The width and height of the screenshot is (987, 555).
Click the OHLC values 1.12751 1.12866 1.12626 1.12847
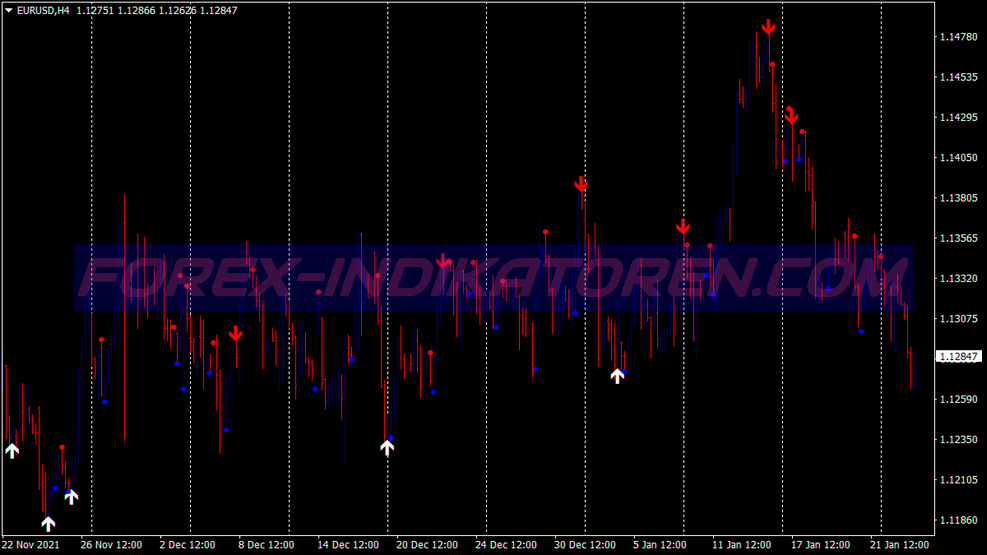pos(157,11)
